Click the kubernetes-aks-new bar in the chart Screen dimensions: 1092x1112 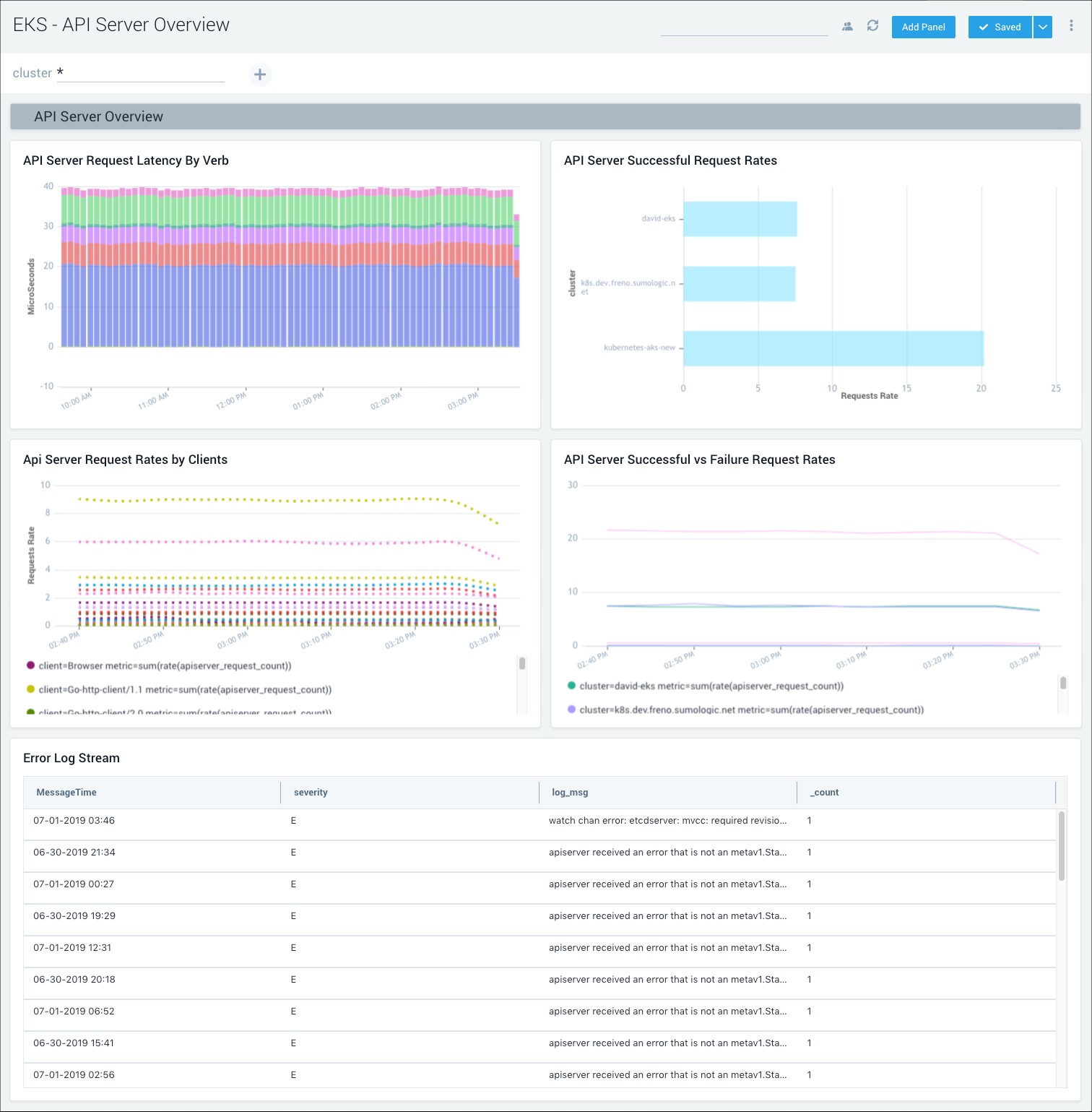[x=831, y=348]
